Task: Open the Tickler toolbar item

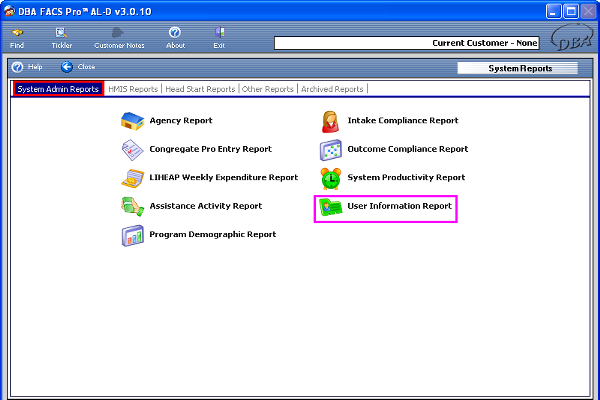Action: (62, 38)
